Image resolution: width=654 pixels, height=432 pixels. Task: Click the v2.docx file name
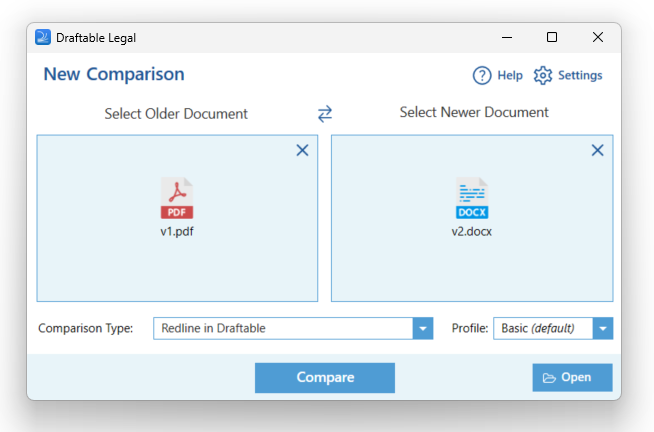(472, 231)
